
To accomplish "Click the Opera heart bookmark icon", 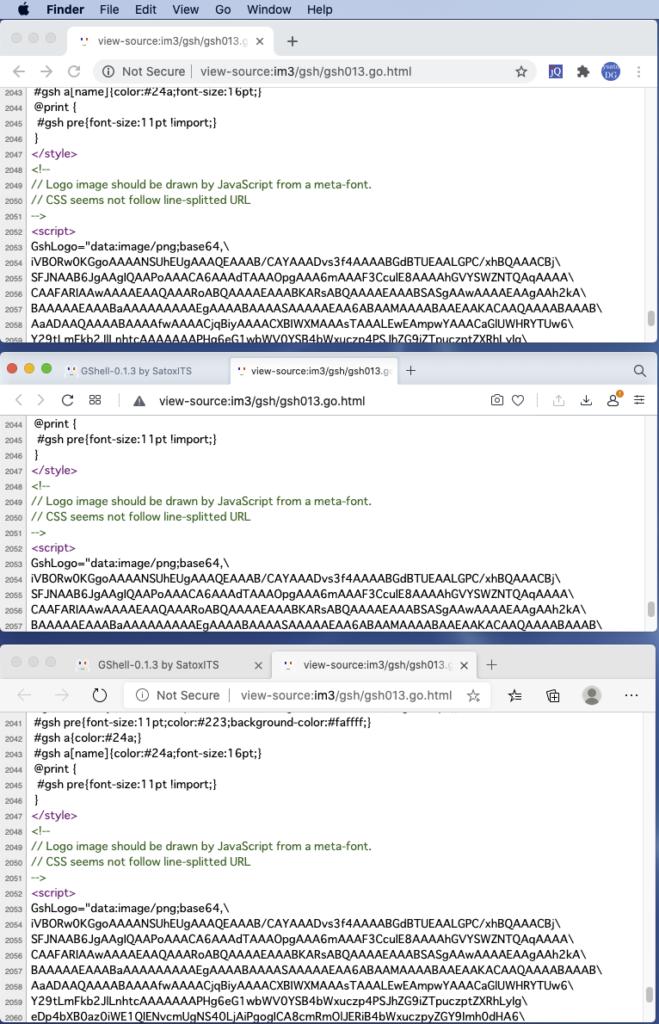I will pyautogui.click(x=518, y=400).
